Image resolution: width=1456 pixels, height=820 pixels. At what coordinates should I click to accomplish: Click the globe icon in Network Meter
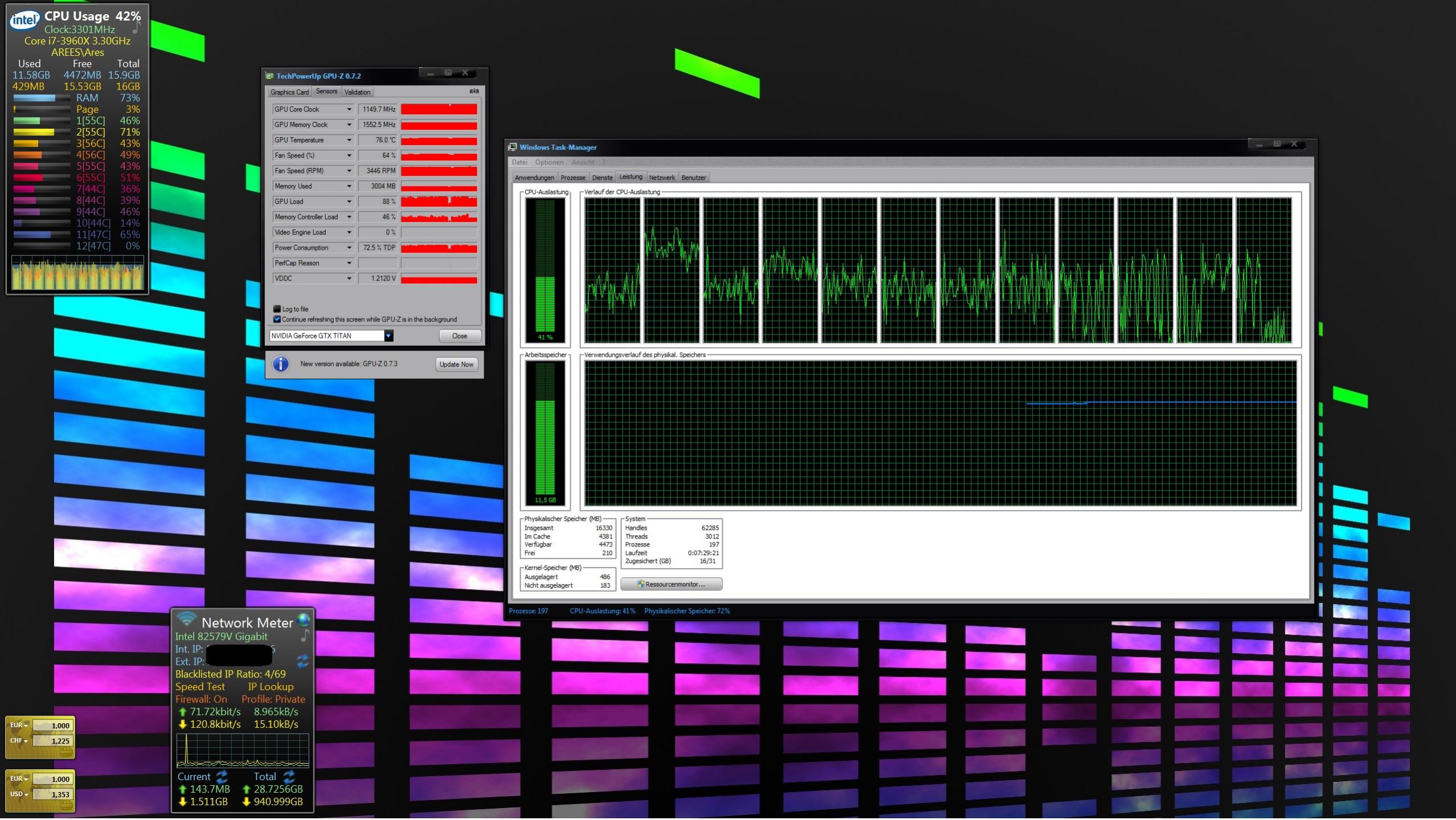click(x=304, y=620)
